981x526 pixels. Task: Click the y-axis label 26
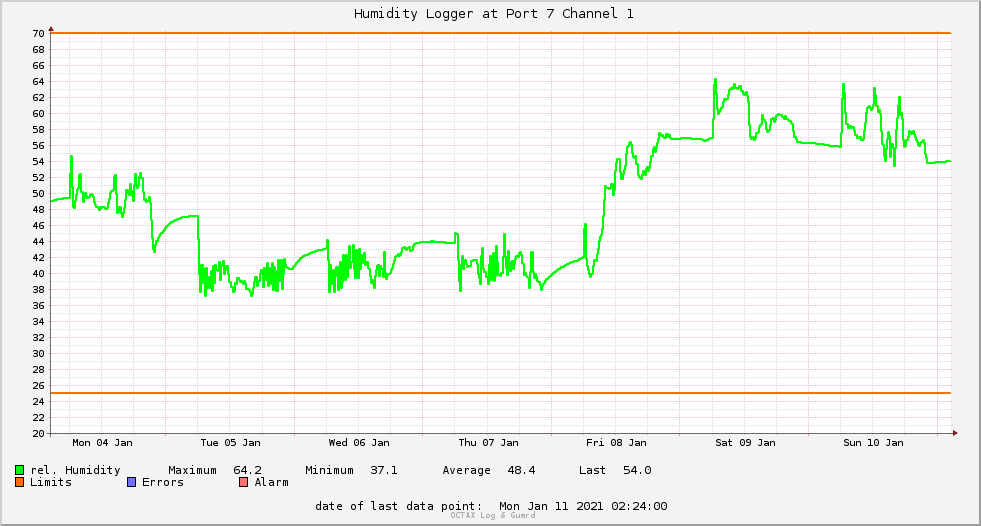coord(39,386)
